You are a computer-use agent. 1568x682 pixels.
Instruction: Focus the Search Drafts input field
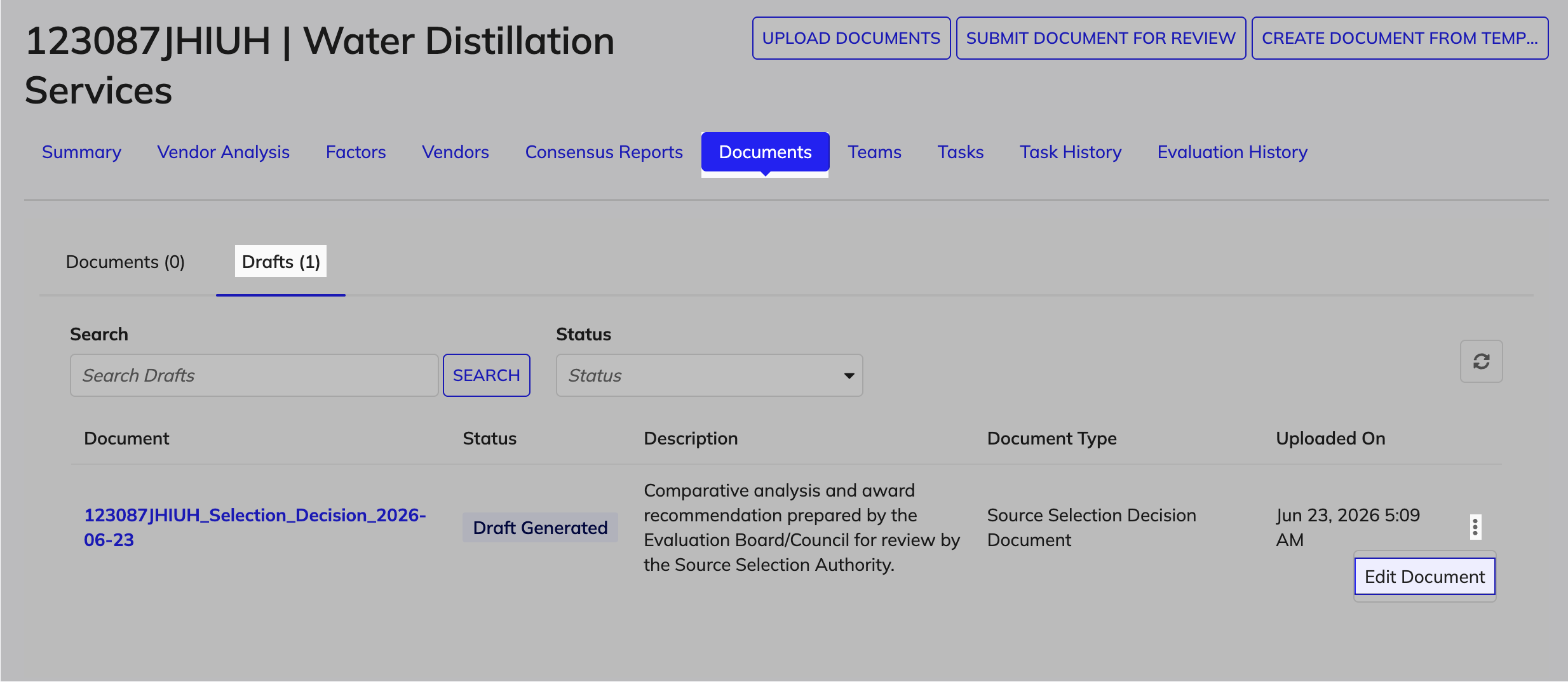click(x=254, y=375)
